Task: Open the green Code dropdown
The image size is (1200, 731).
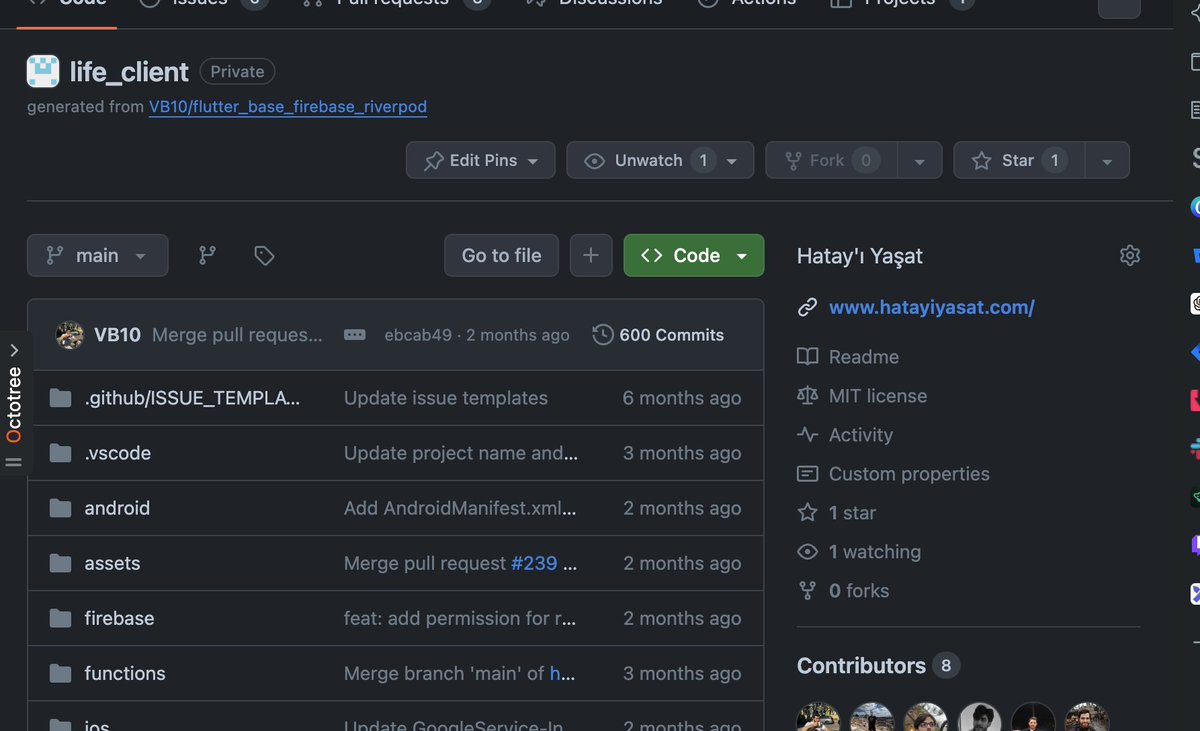Action: (x=693, y=255)
